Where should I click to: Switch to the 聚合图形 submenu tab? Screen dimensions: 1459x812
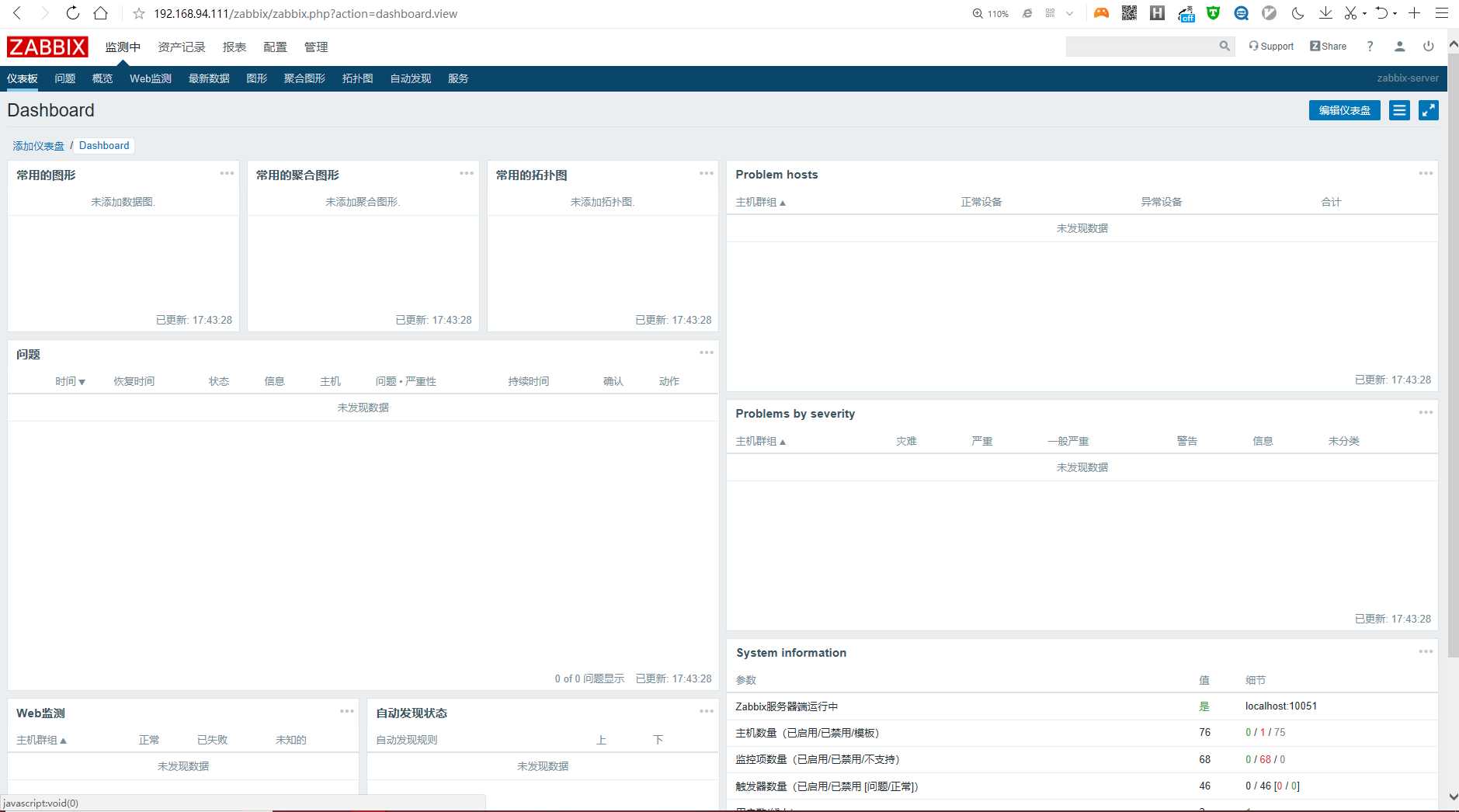304,78
